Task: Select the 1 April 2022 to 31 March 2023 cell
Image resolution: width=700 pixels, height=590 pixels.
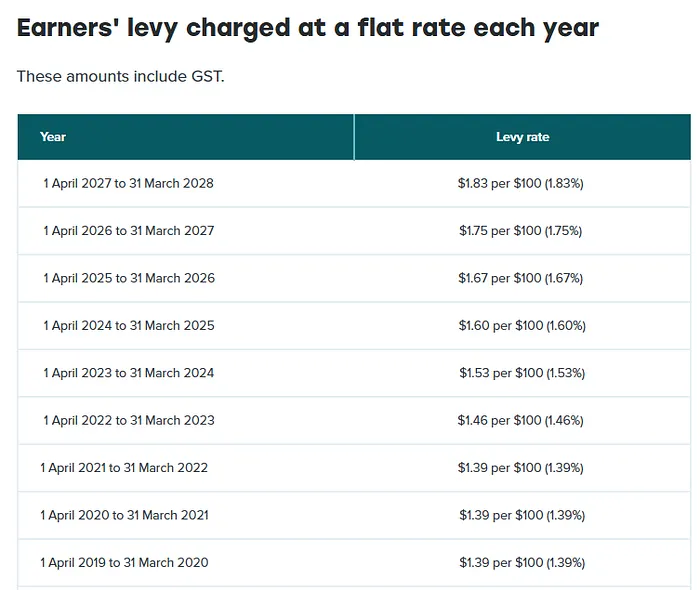Action: (x=128, y=421)
